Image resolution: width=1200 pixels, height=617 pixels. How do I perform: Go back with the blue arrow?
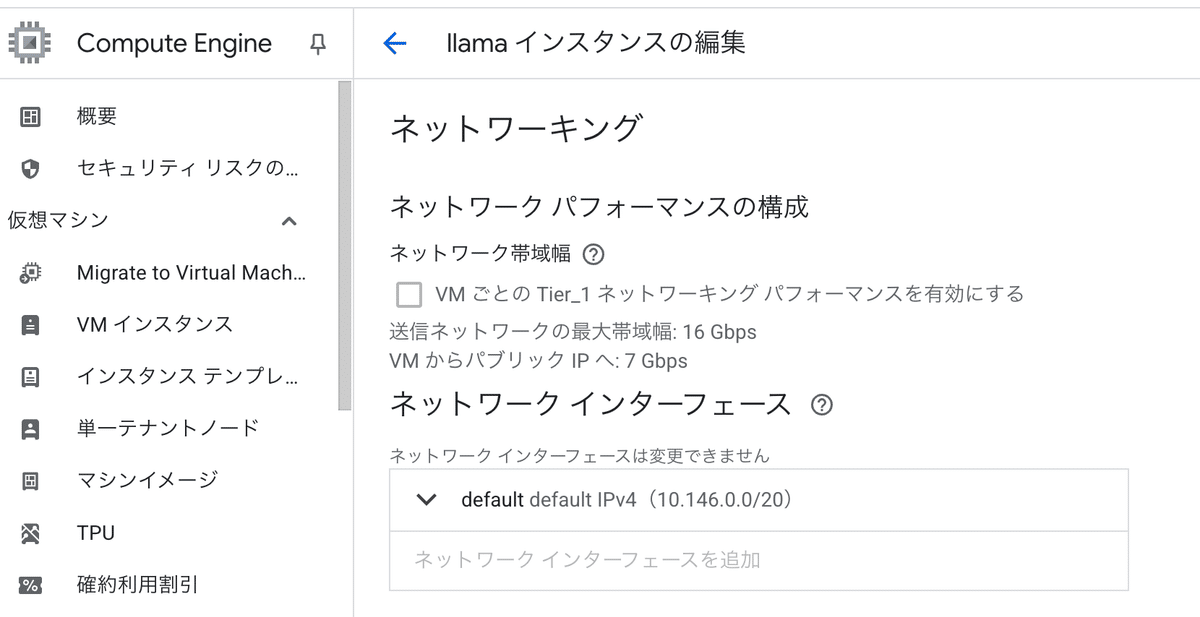tap(394, 43)
